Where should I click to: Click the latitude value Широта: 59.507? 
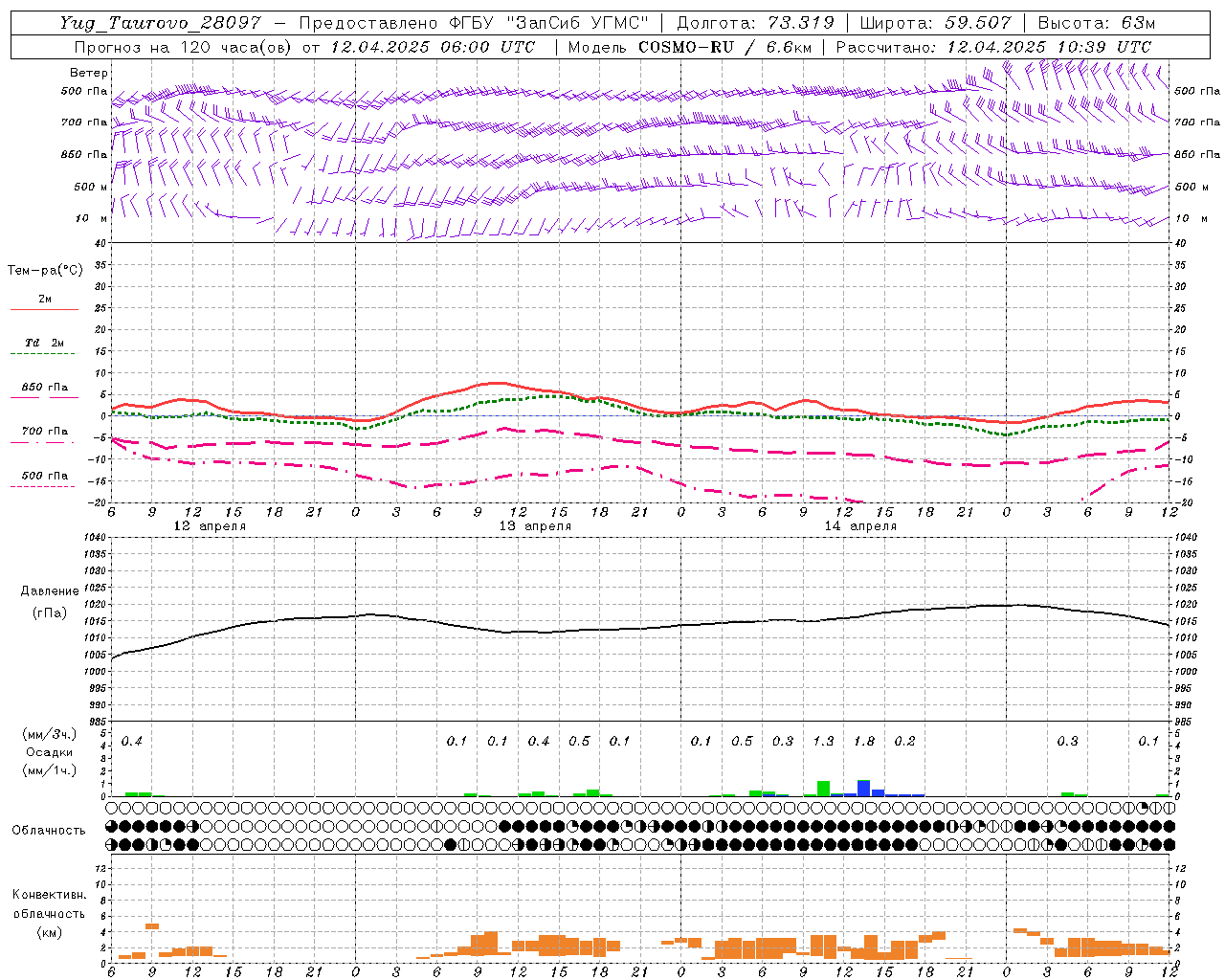pos(935,23)
